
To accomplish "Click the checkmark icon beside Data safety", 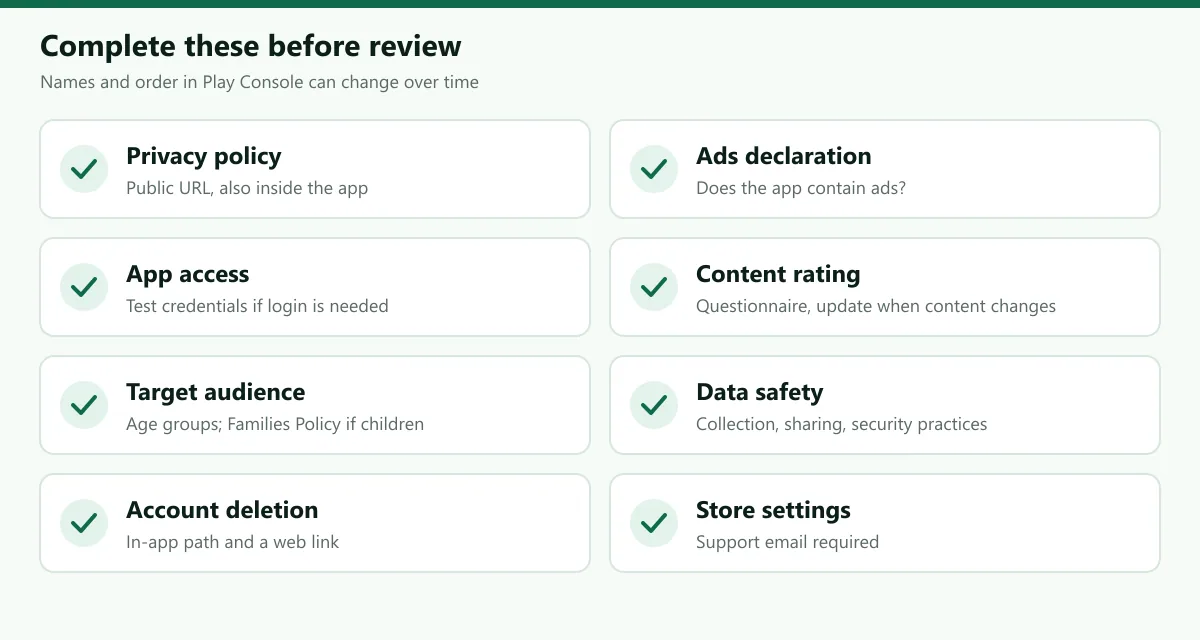I will click(654, 405).
